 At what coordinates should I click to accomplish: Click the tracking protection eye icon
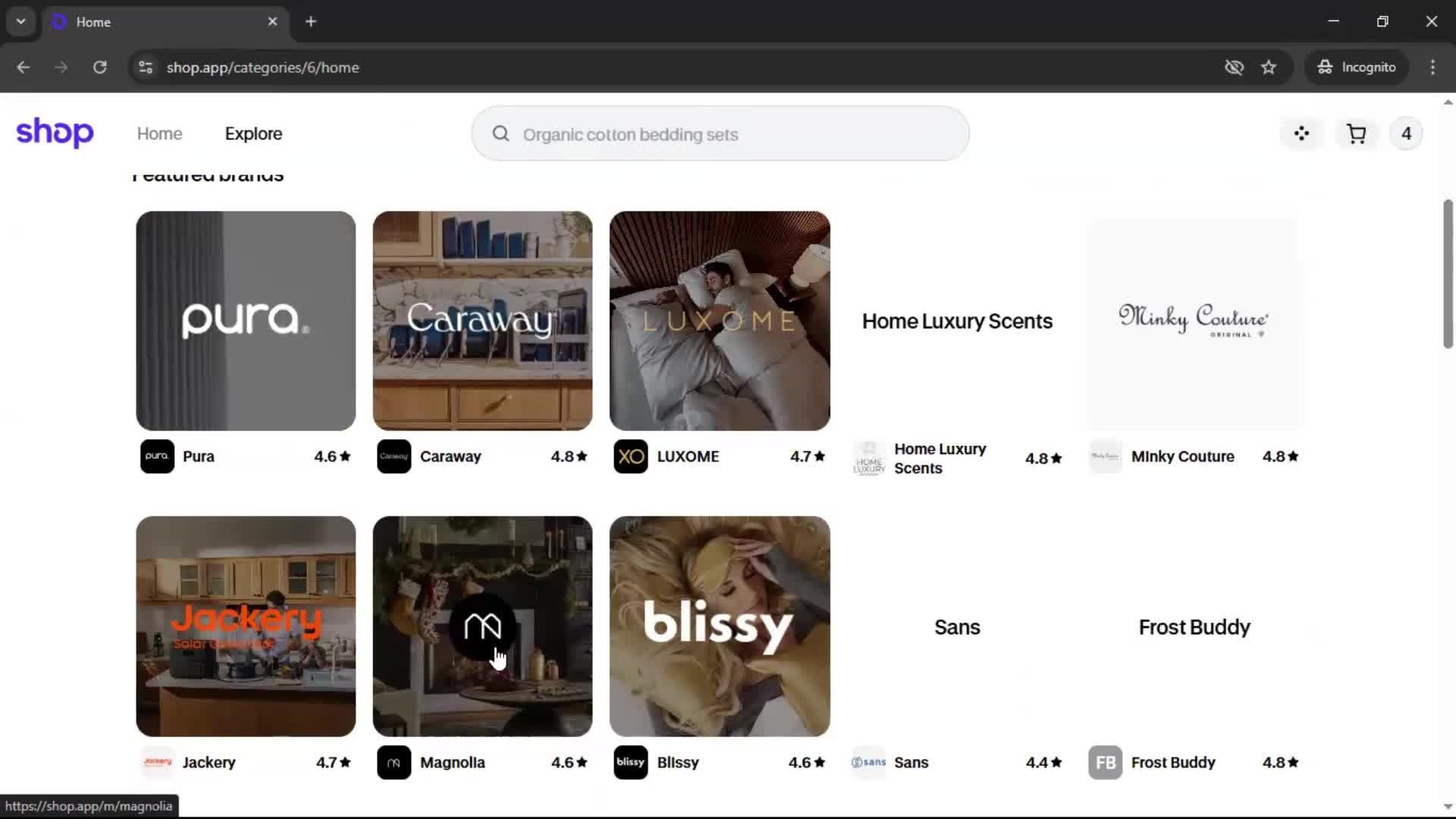(x=1234, y=67)
